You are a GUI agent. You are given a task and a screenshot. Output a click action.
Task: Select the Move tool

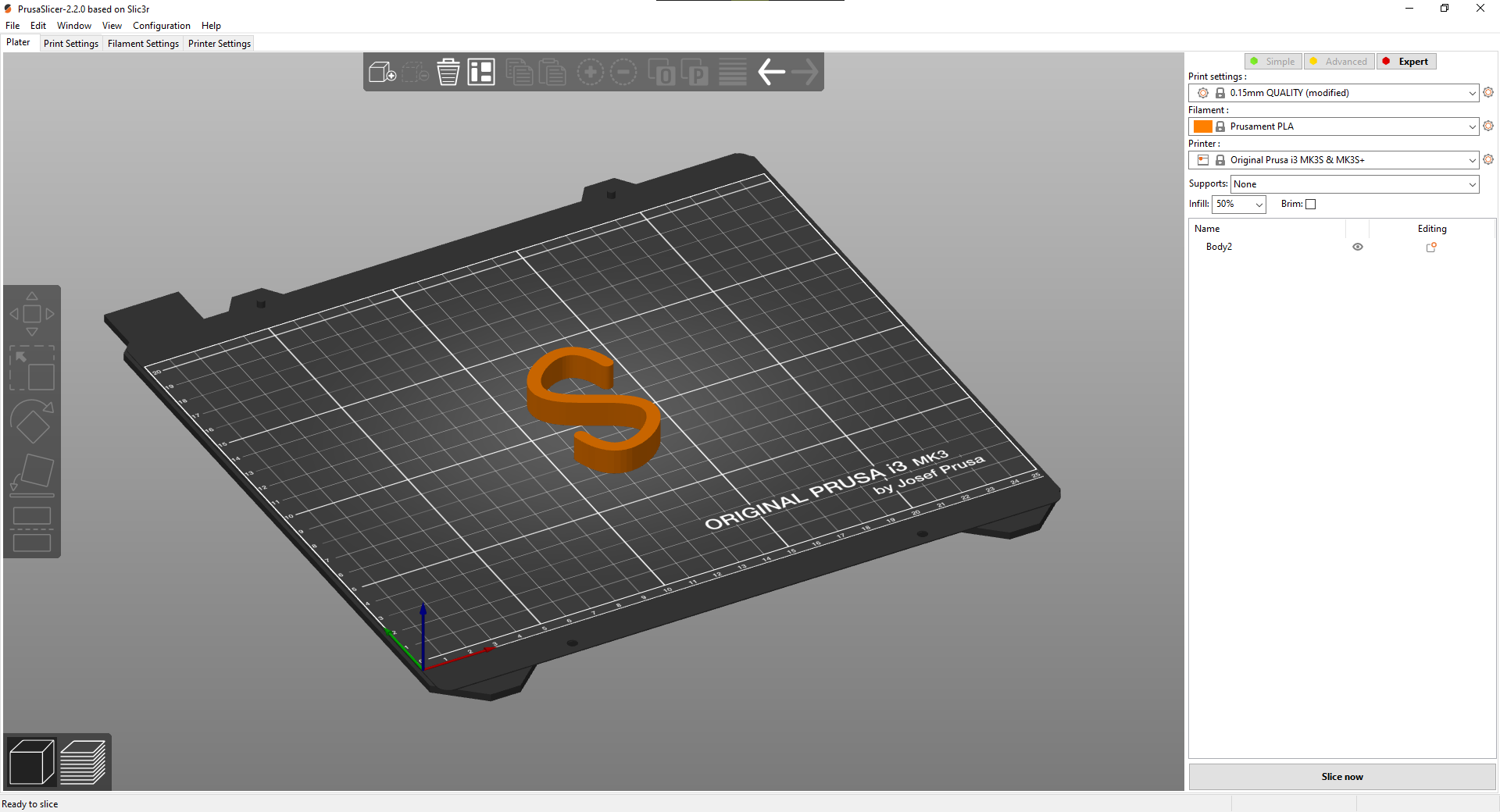tap(32, 314)
